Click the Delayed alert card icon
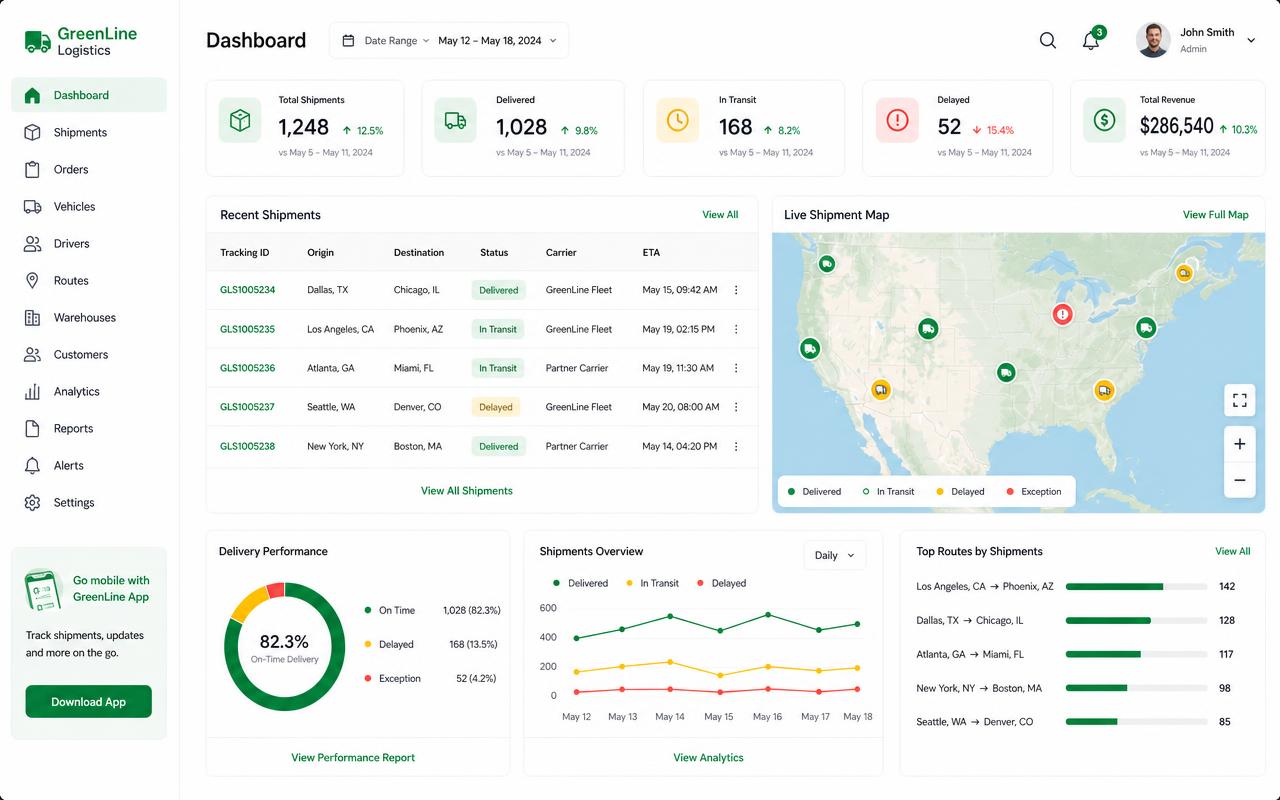The image size is (1280, 800). (x=898, y=120)
